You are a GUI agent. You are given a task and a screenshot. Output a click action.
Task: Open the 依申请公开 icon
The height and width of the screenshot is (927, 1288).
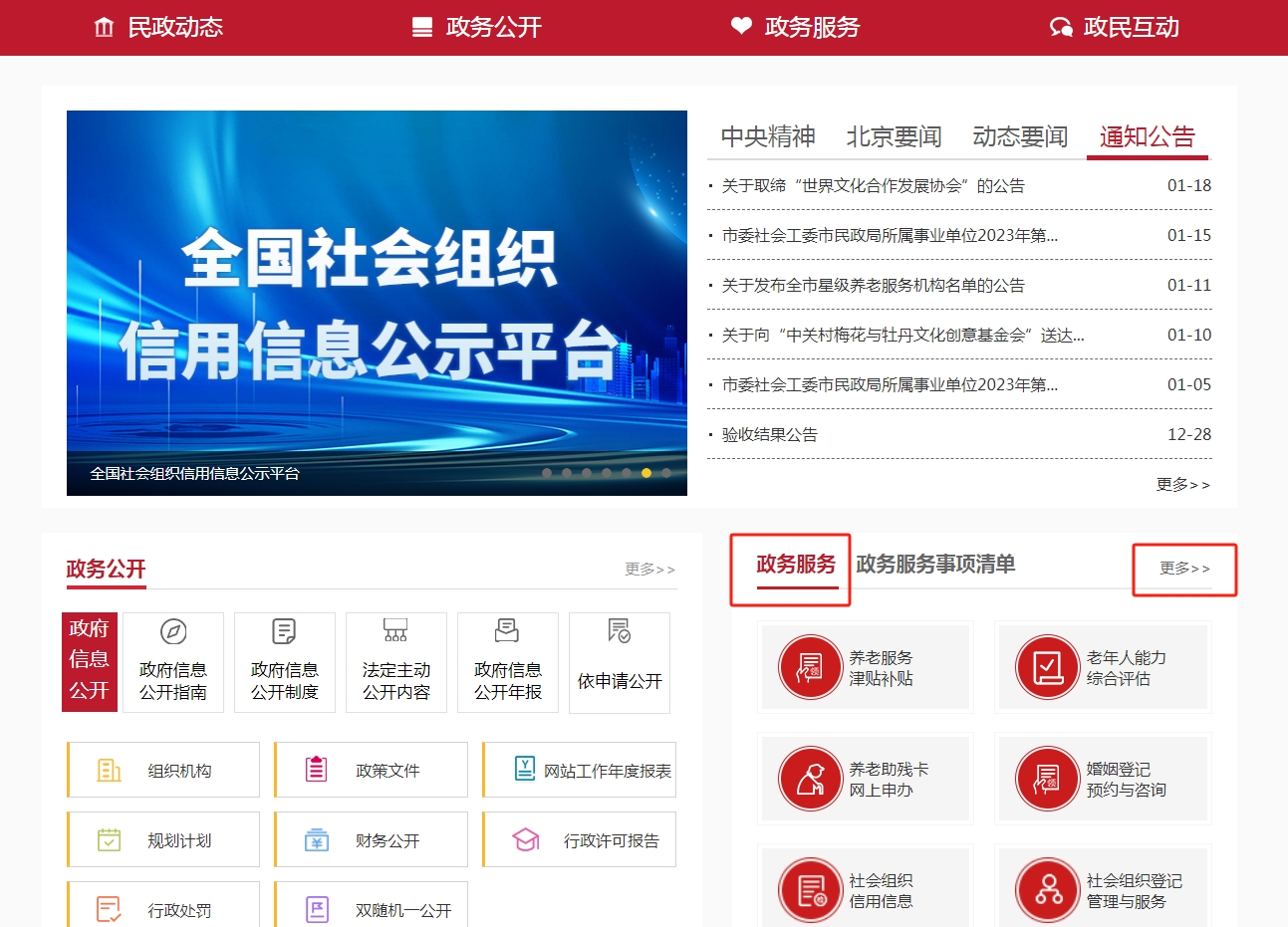pyautogui.click(x=619, y=662)
